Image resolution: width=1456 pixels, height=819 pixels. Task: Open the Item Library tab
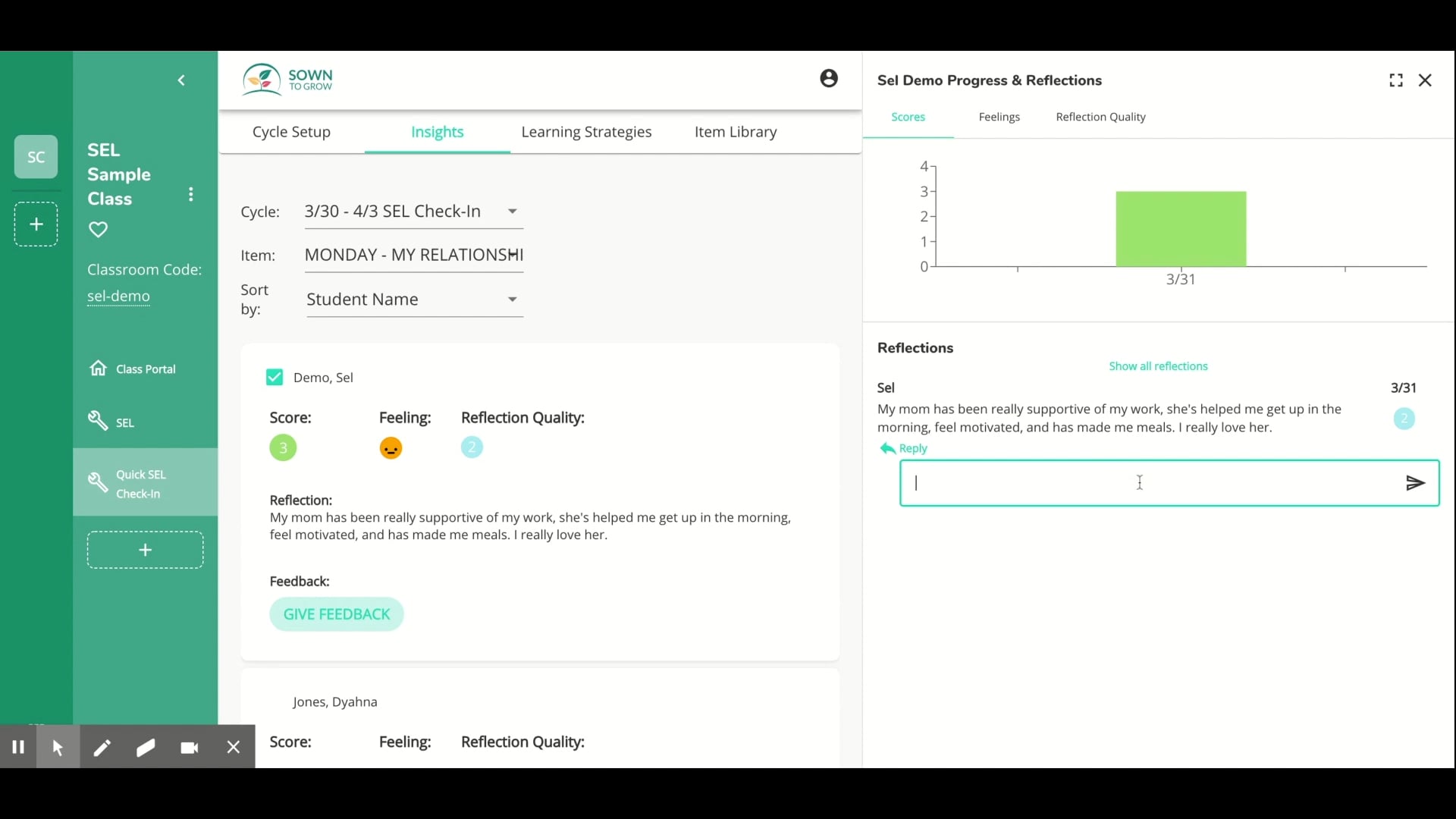click(736, 132)
